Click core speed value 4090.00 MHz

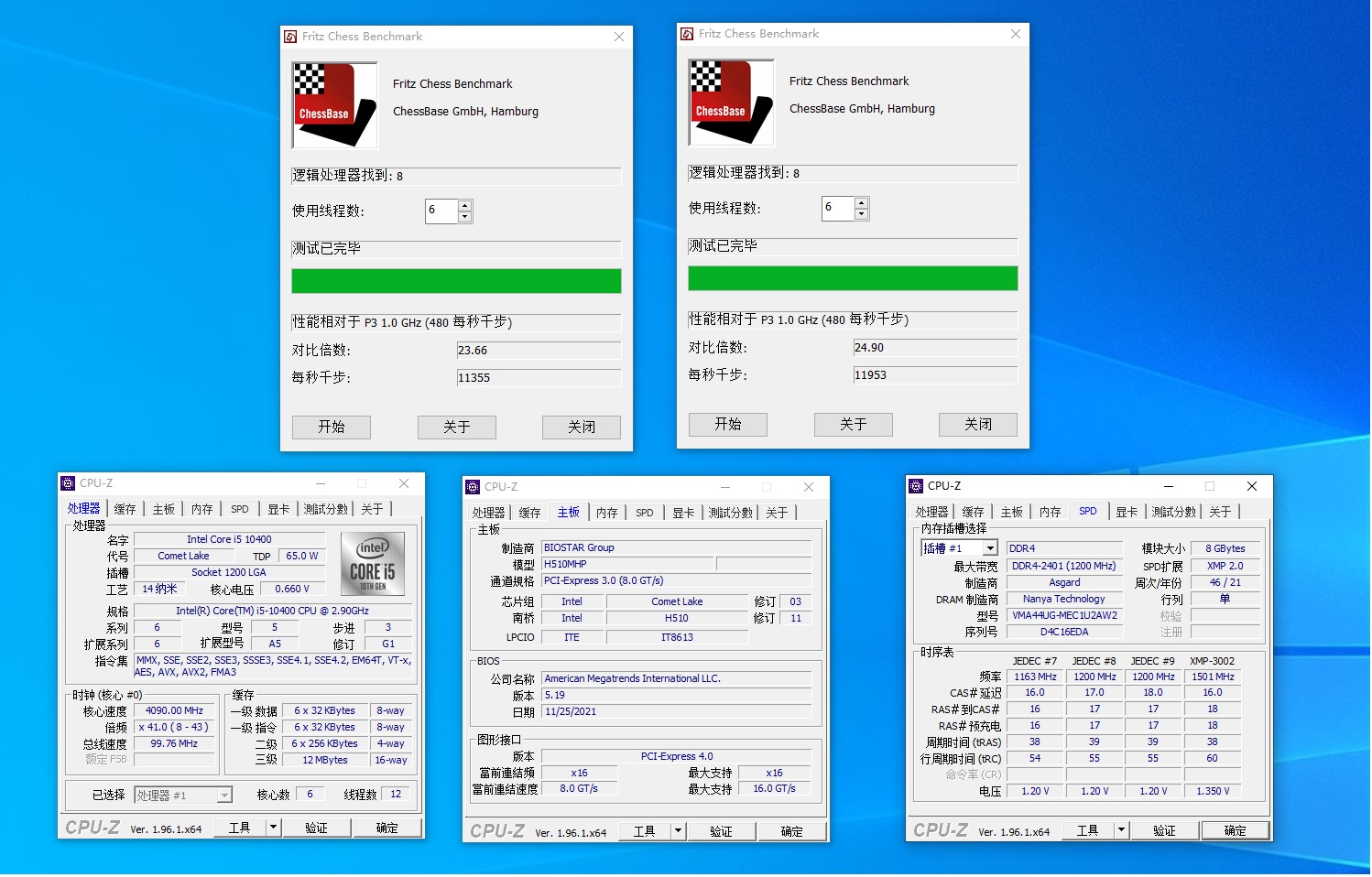coord(174,710)
